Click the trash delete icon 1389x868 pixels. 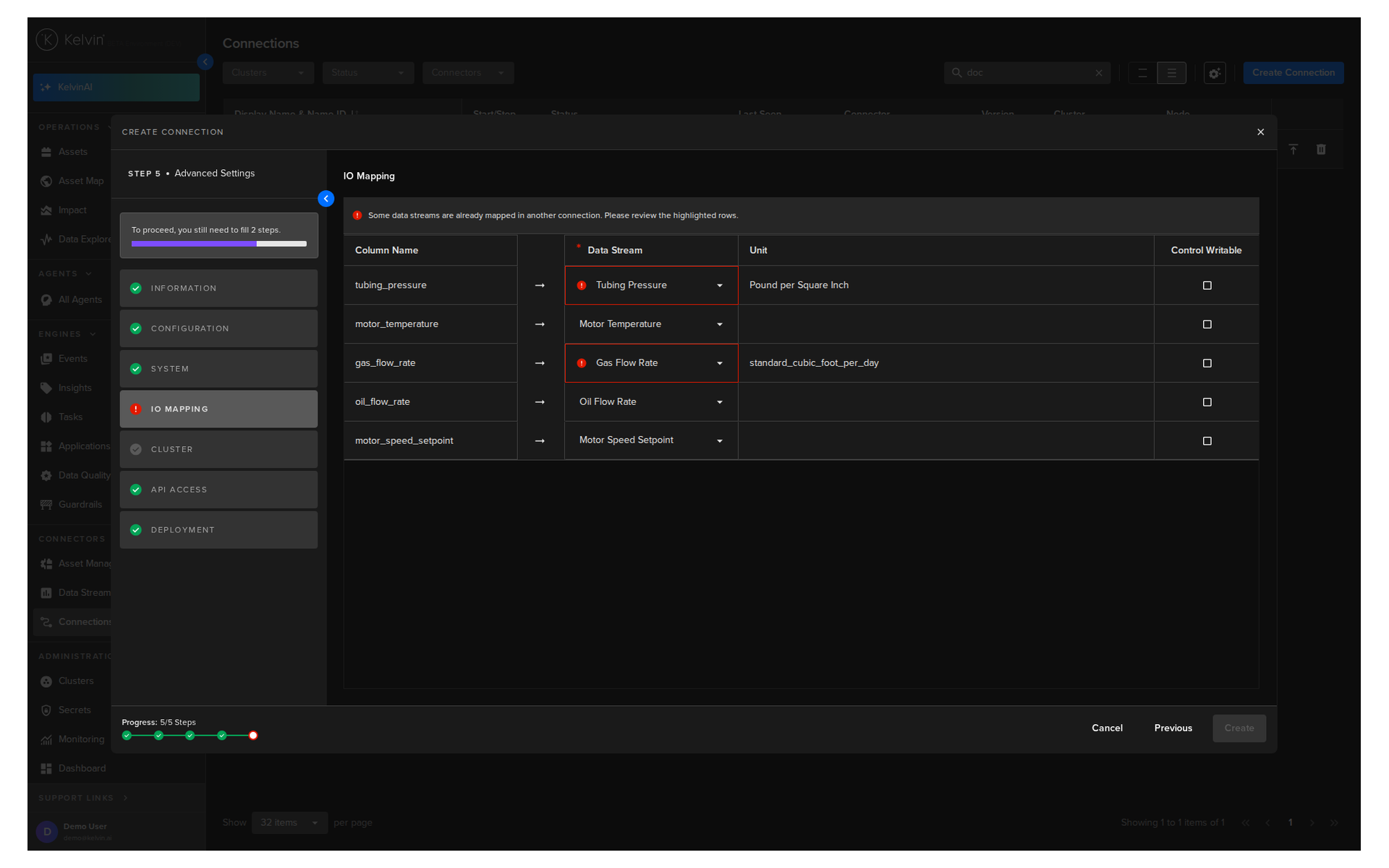click(1321, 150)
